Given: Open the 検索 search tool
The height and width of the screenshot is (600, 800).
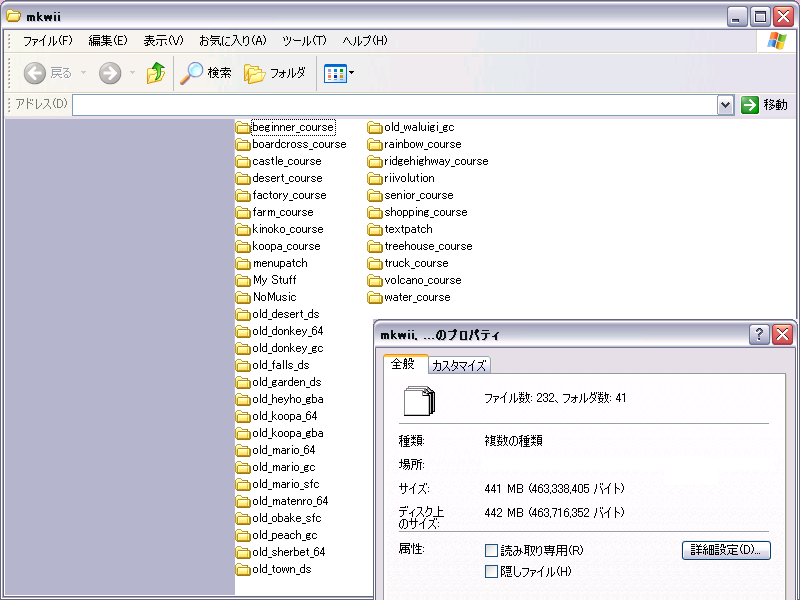Looking at the screenshot, I should (x=206, y=73).
